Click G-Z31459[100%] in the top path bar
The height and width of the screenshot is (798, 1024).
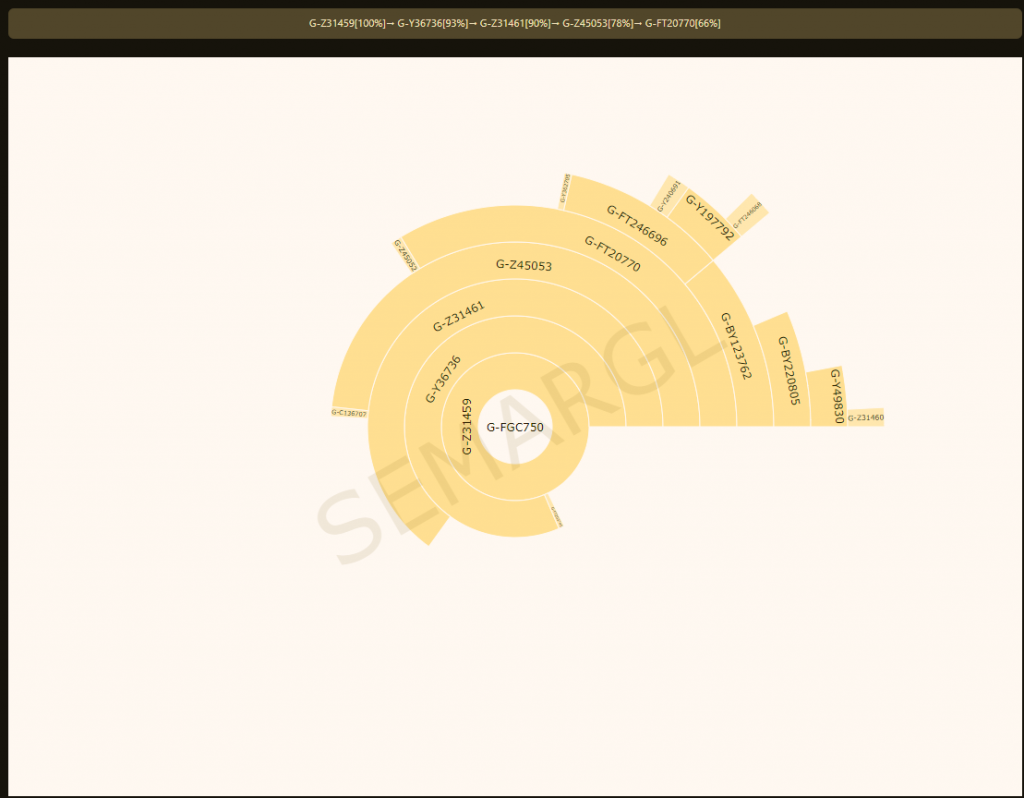click(x=347, y=23)
